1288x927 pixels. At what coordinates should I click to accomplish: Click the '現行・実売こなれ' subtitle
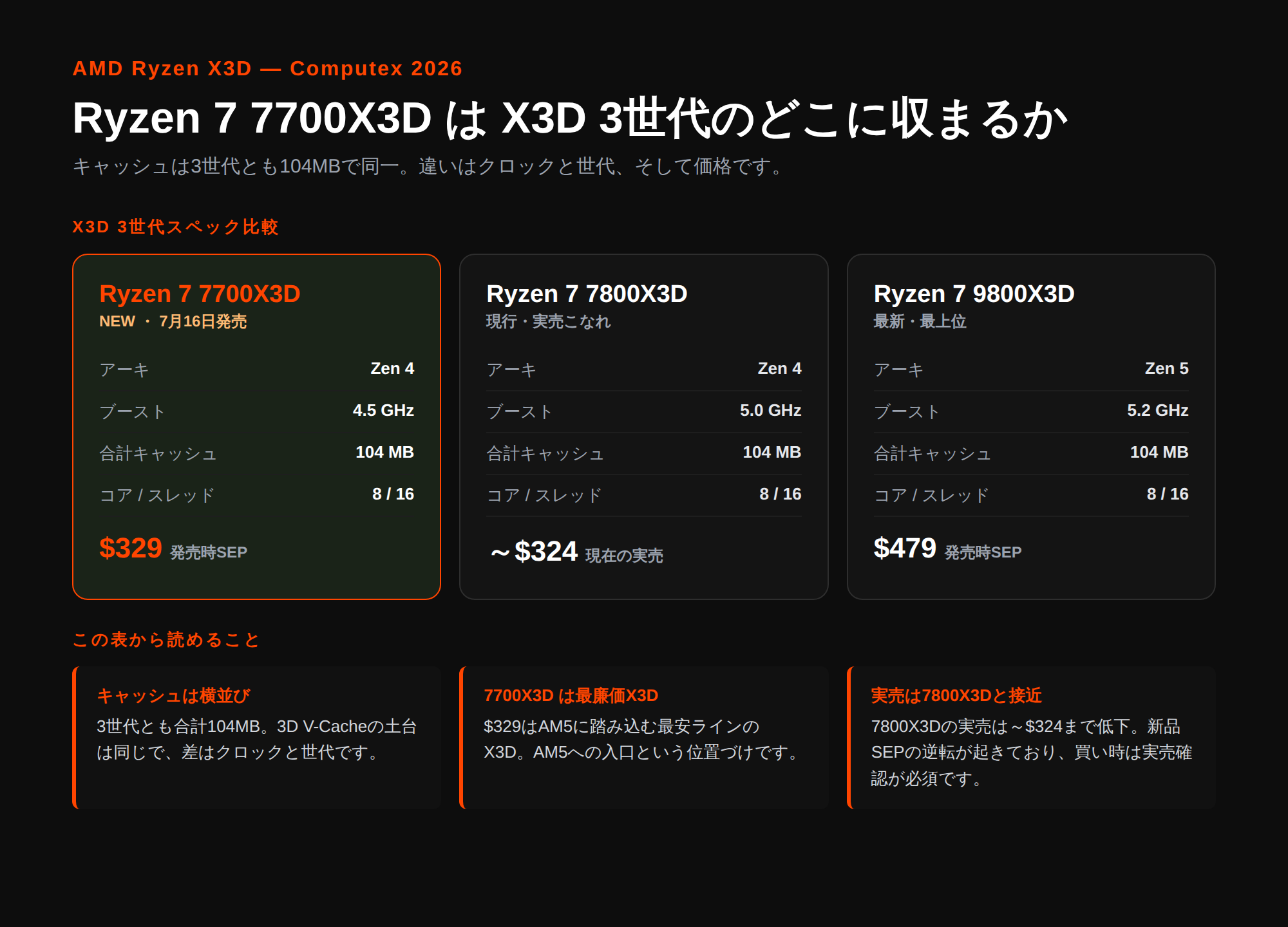click(548, 321)
